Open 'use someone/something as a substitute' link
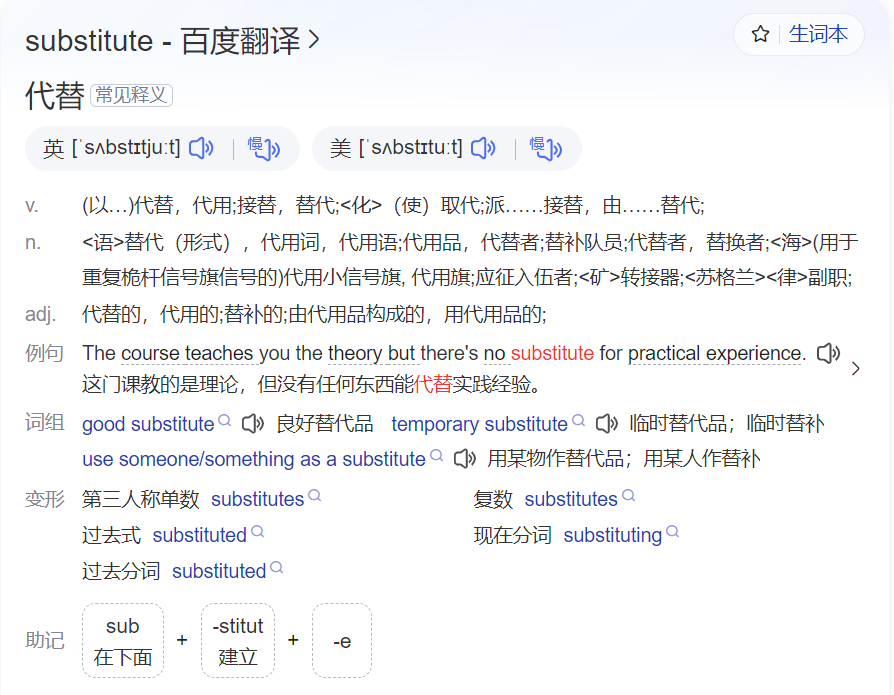The width and height of the screenshot is (894, 695). [x=254, y=459]
